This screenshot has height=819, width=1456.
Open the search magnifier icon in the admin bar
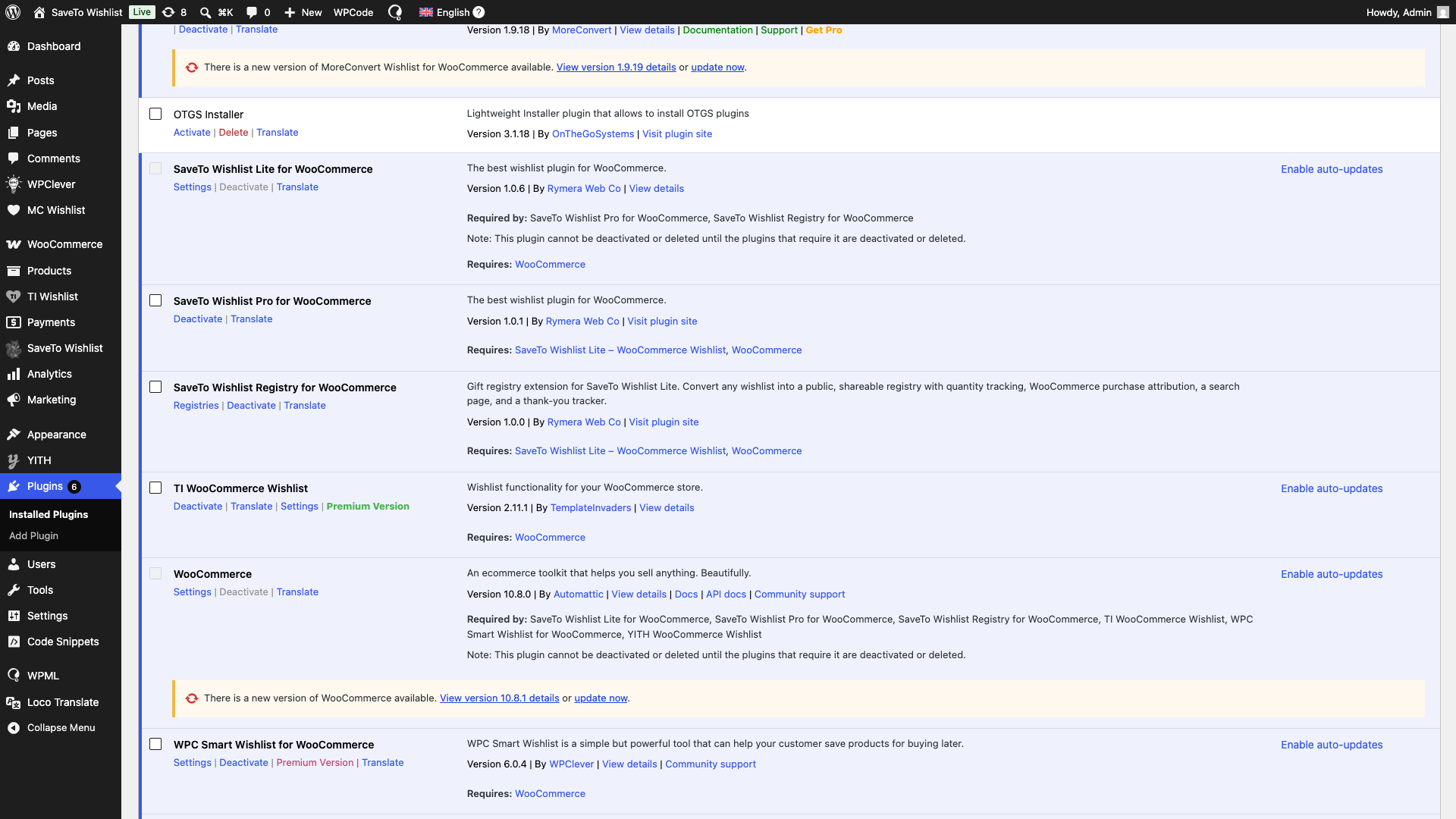[x=206, y=12]
